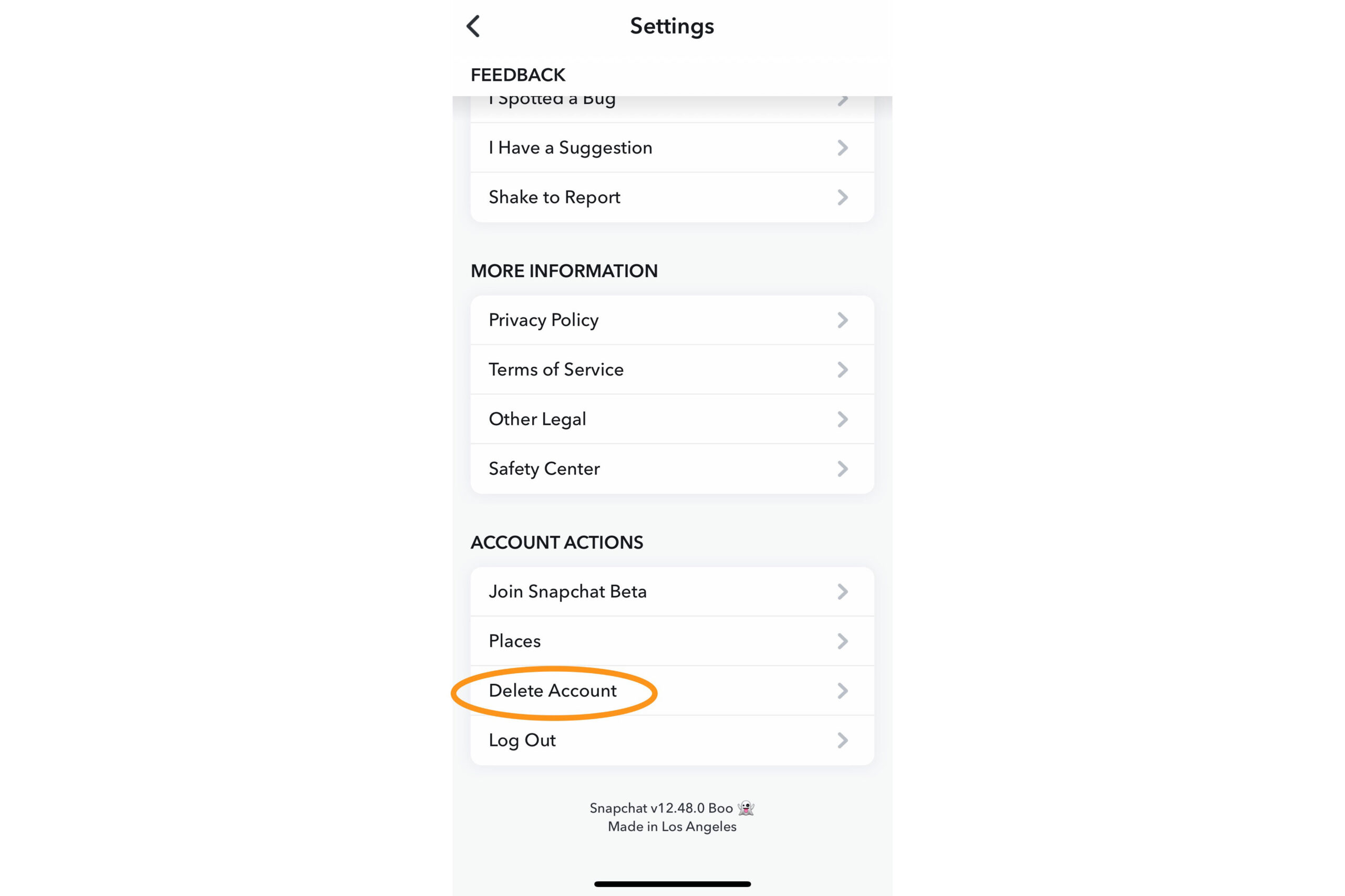Tap the back arrow in Settings header

[x=473, y=26]
